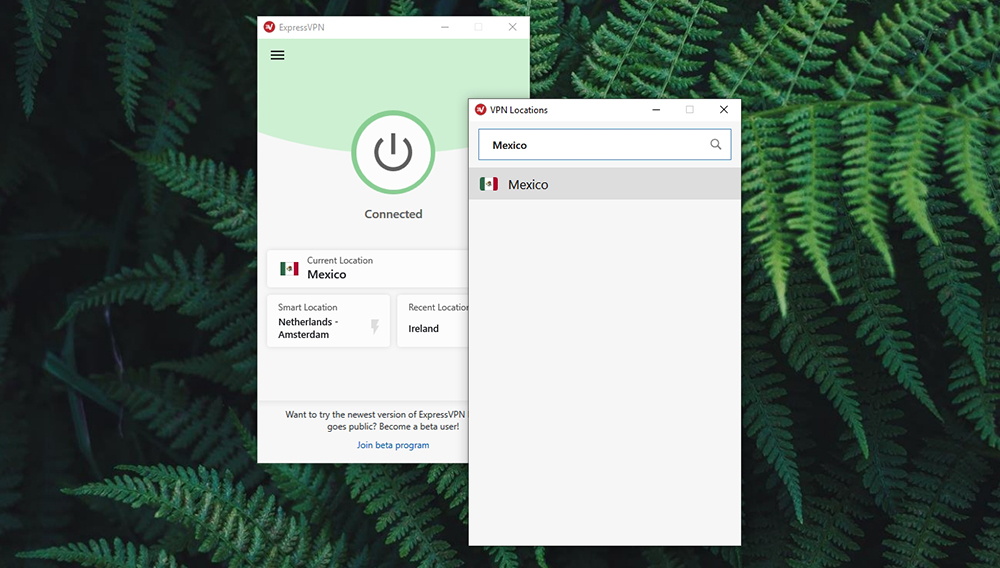Click the VPN Locations title bar logo
Image resolution: width=1000 pixels, height=568 pixels.
(x=481, y=110)
